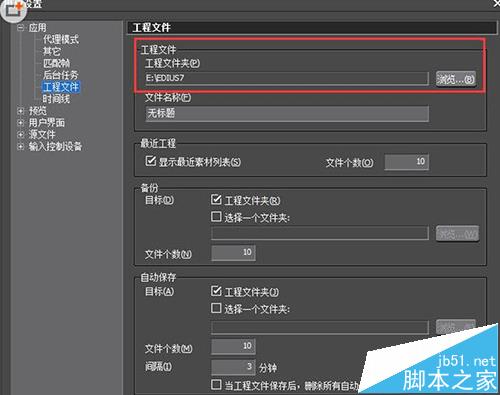Click the 间隔 minutes field showing 3
500x395 pixels.
(x=234, y=367)
